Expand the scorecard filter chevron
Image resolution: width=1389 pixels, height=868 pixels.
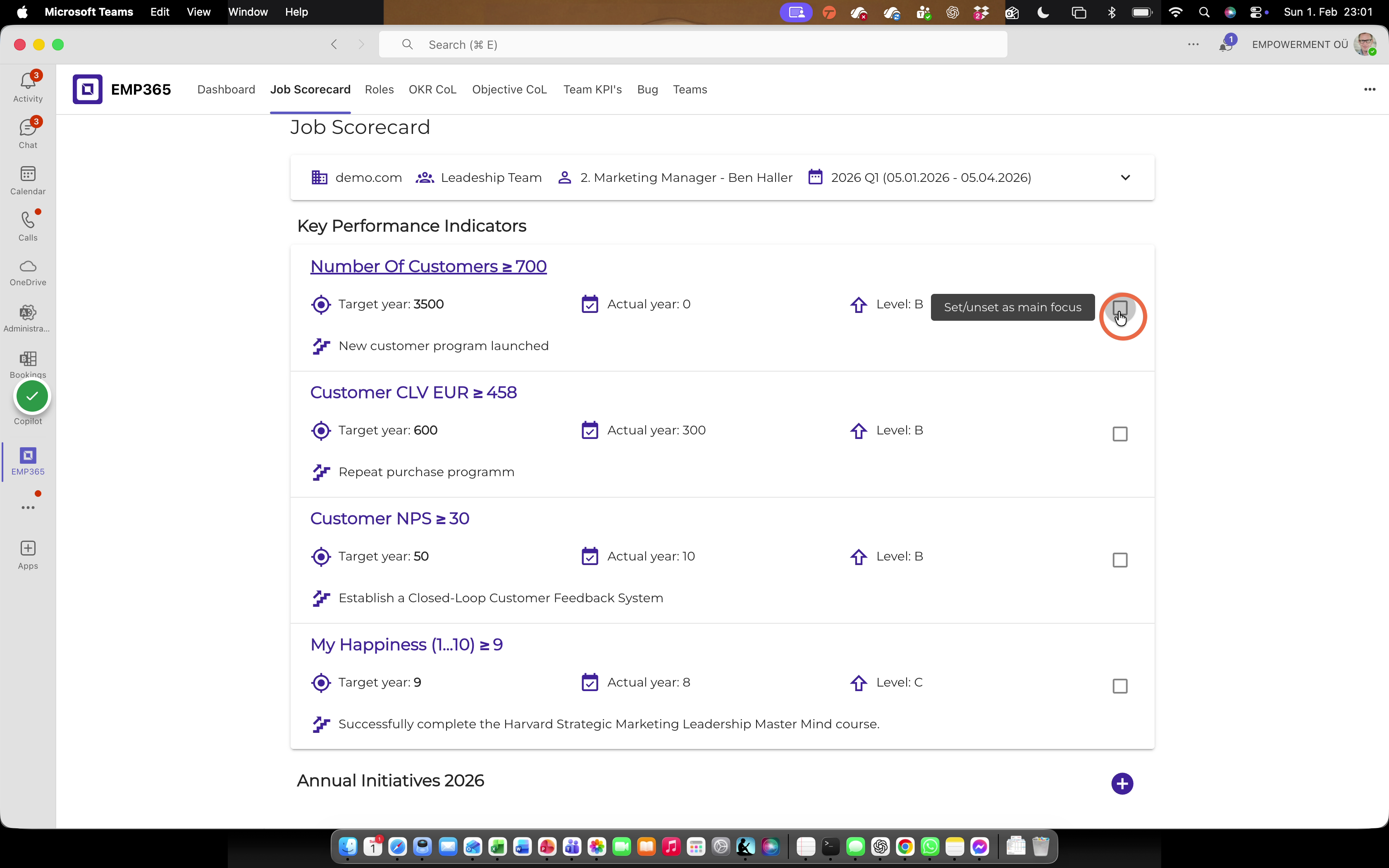coord(1125,177)
